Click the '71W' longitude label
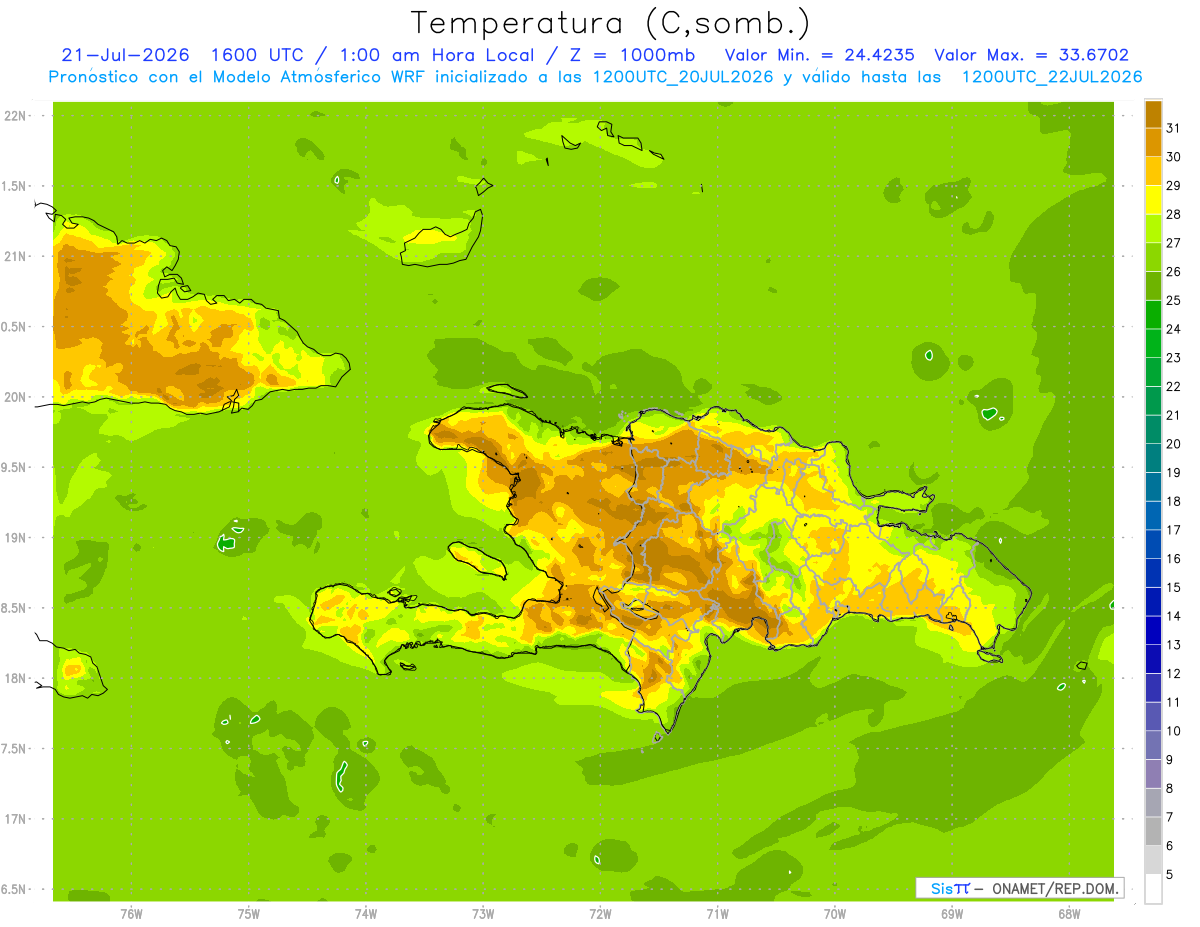The image size is (1200, 927). (717, 913)
